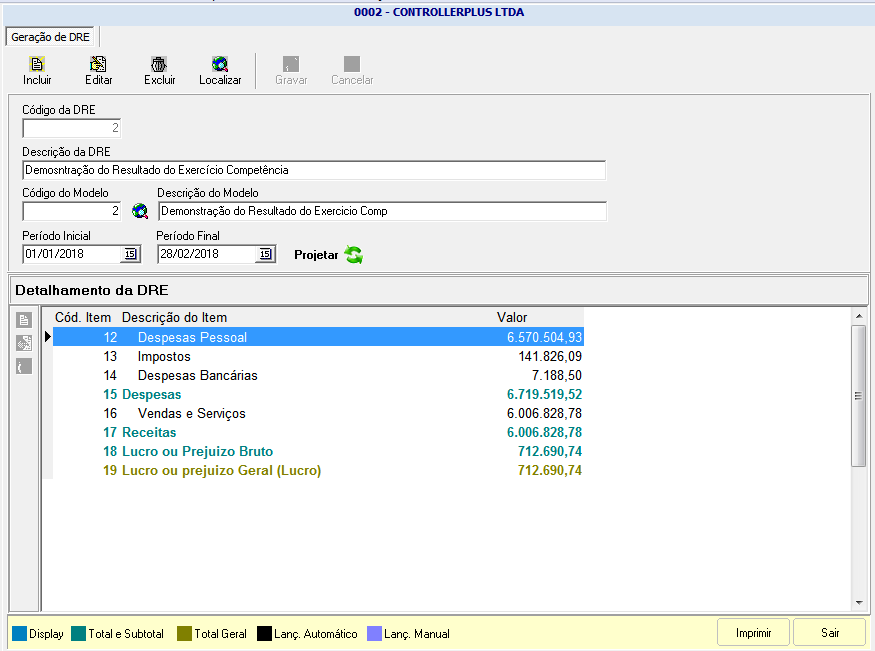Select row 16 Vendas e Serviços

pos(318,413)
